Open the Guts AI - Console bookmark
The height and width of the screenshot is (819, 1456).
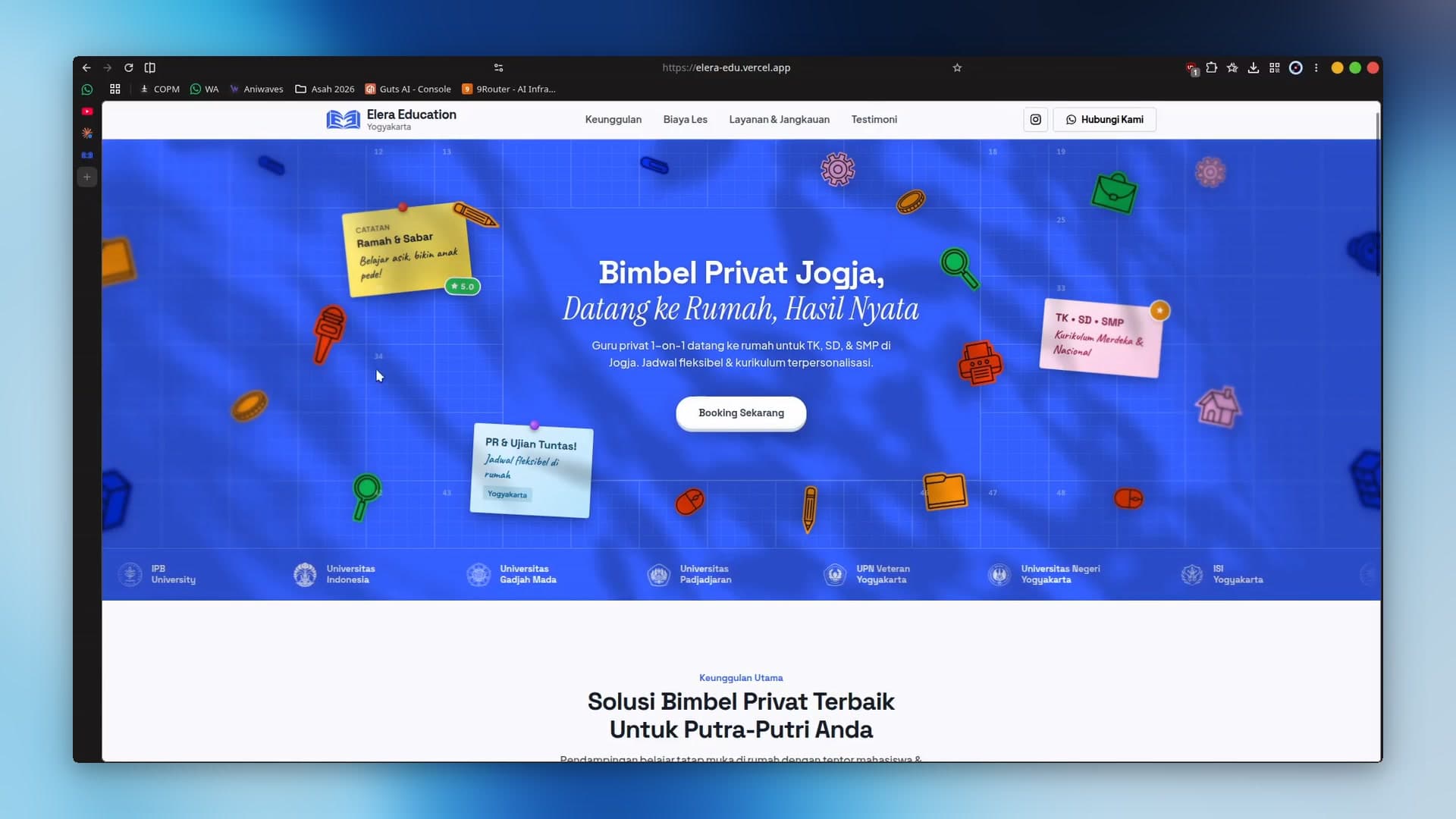click(408, 89)
